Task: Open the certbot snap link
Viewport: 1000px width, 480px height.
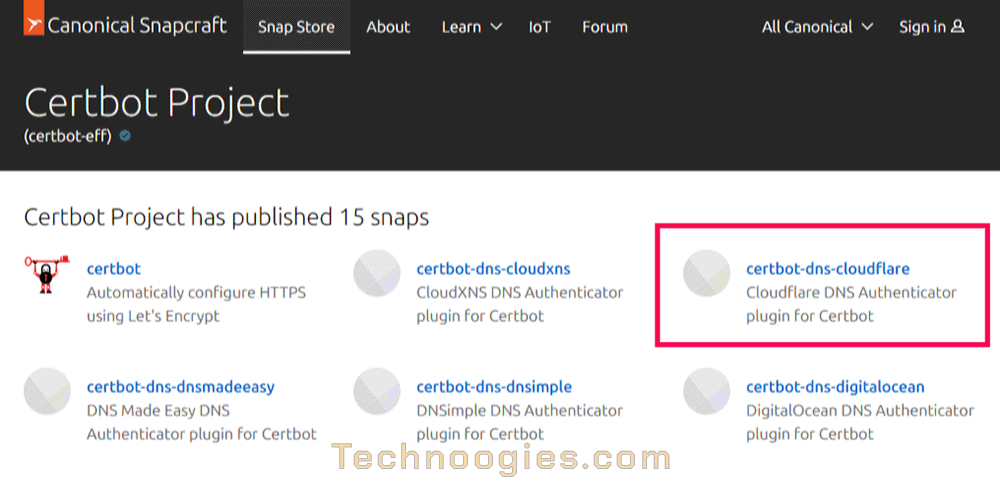Action: tap(114, 269)
